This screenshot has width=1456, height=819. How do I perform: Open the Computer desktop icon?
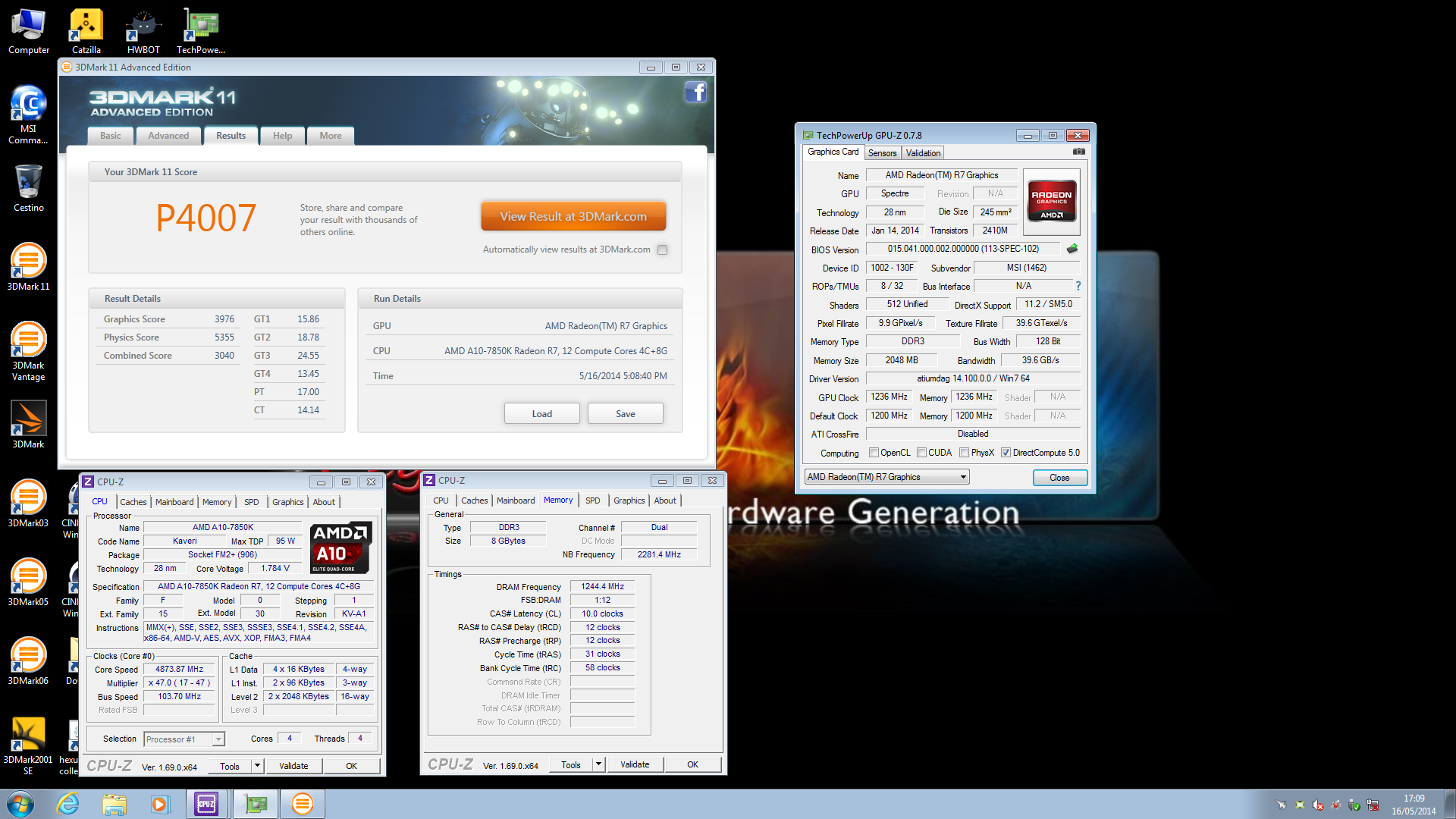tap(29, 32)
